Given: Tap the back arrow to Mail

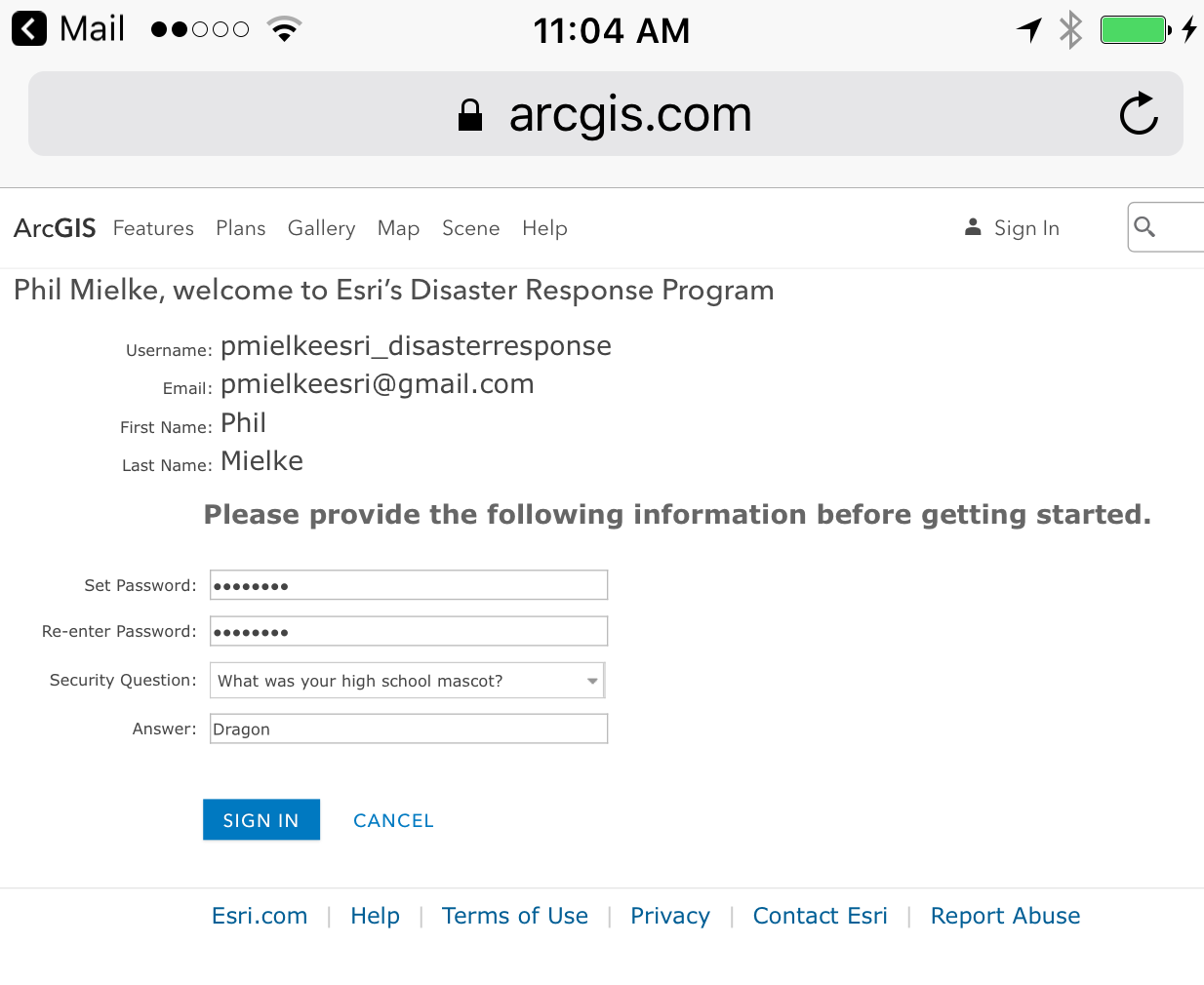Looking at the screenshot, I should [x=29, y=29].
